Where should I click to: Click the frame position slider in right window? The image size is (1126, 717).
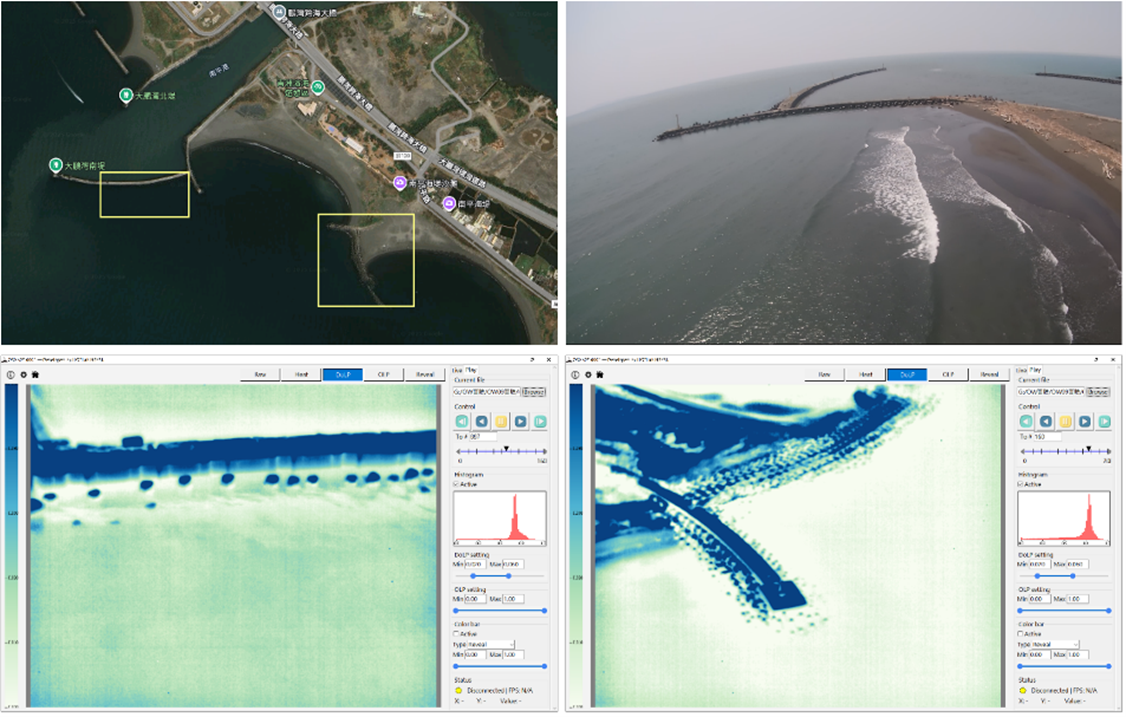(x=1064, y=451)
